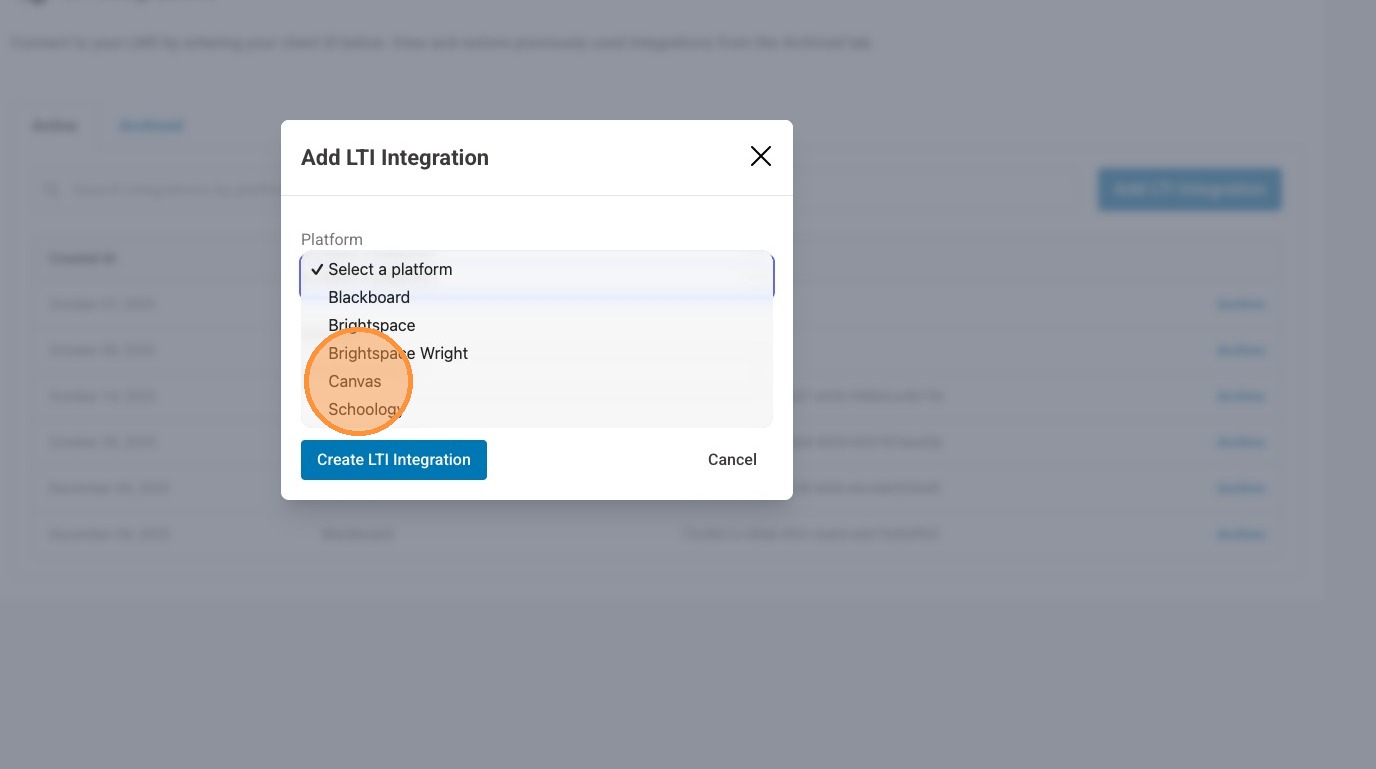The width and height of the screenshot is (1376, 769).
Task: Cancel the Add LTI Integration dialog
Action: (x=732, y=460)
